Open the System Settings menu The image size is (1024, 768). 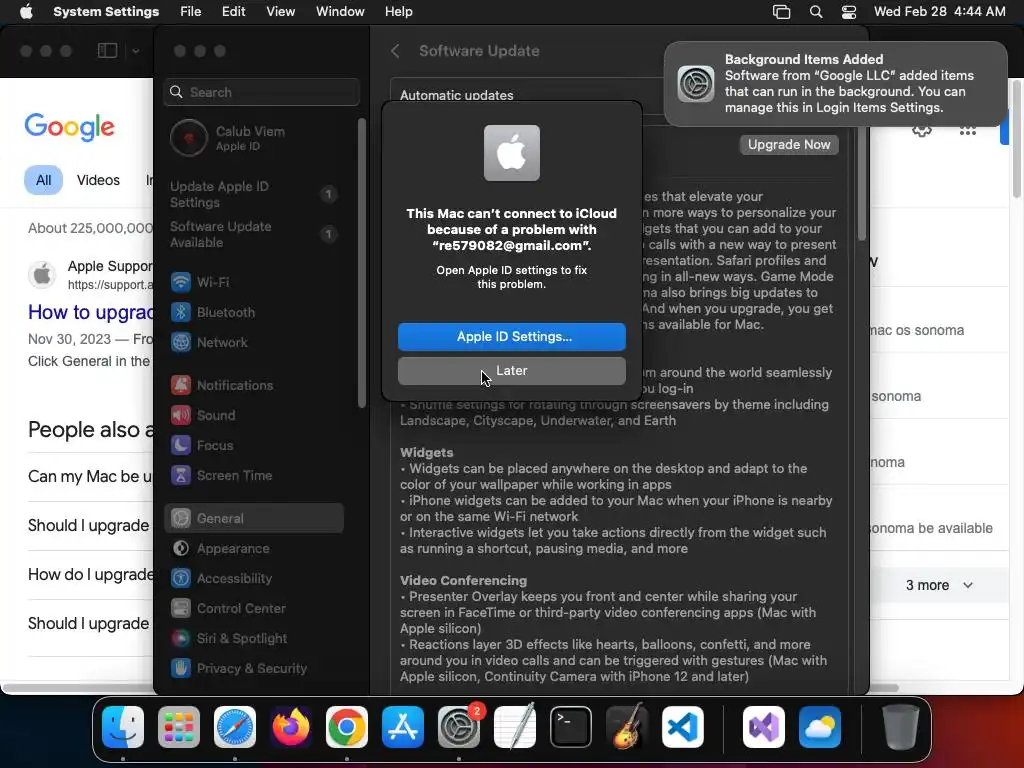pos(106,12)
